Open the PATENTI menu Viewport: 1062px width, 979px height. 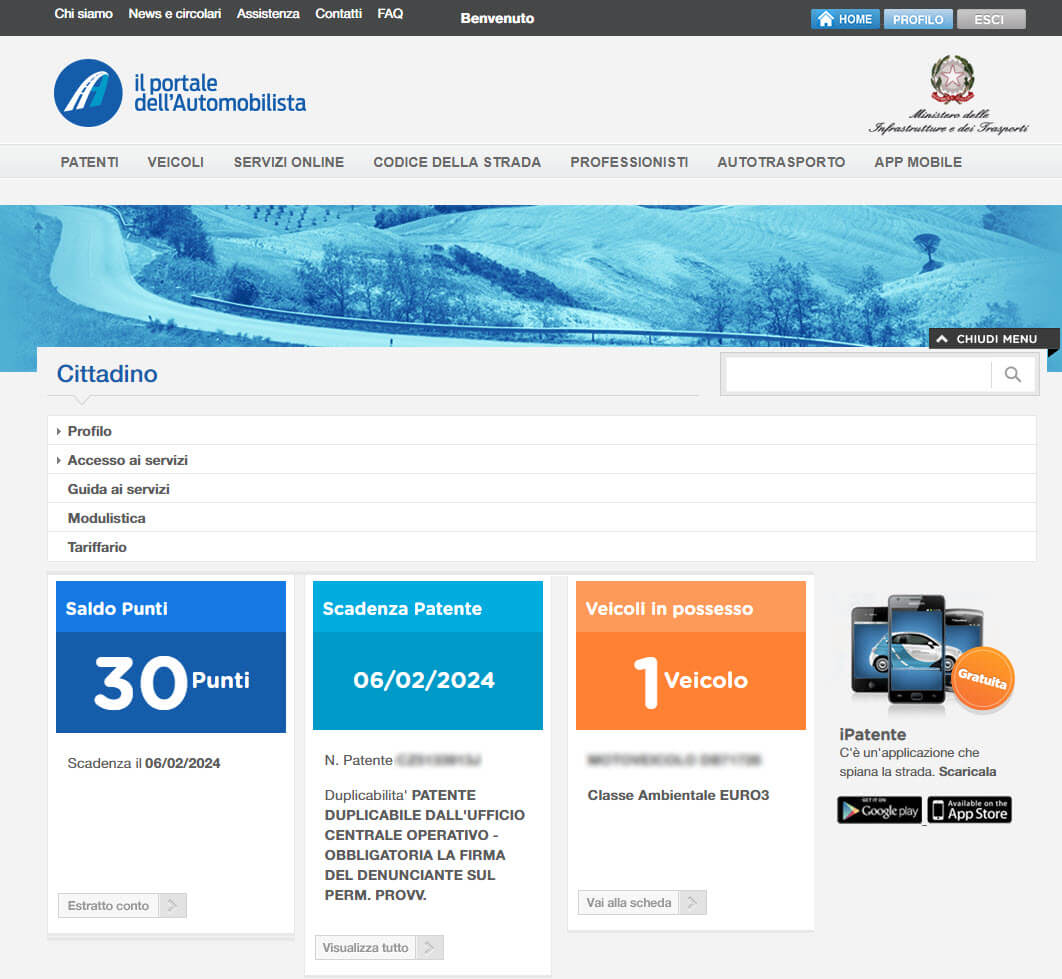(x=89, y=162)
